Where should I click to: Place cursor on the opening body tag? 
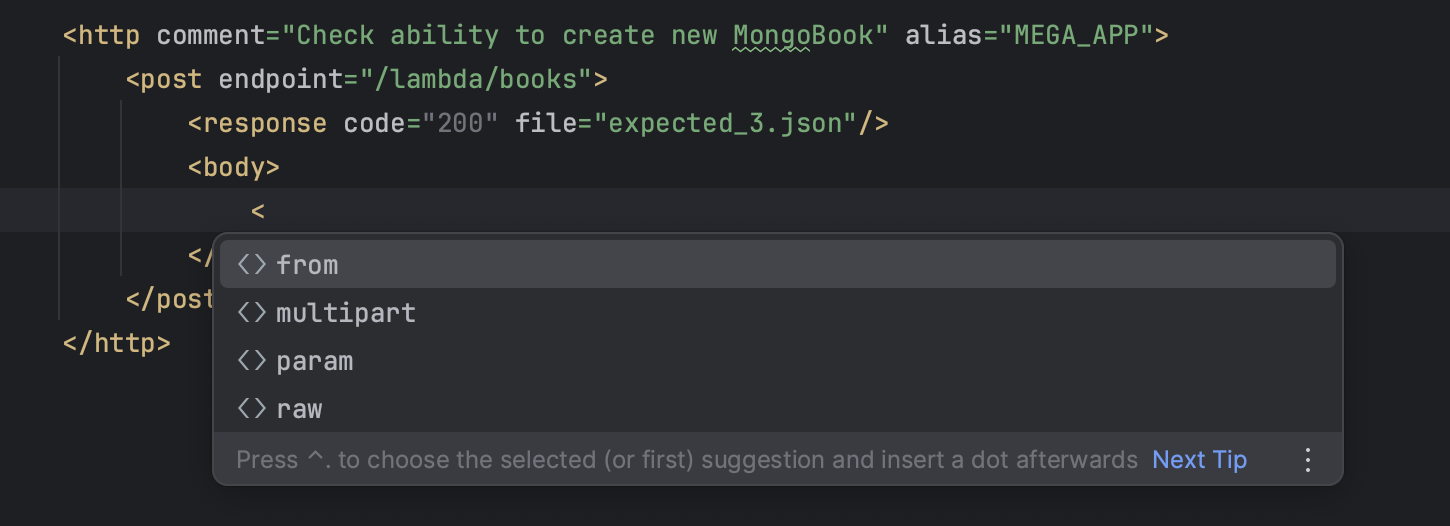[x=234, y=167]
